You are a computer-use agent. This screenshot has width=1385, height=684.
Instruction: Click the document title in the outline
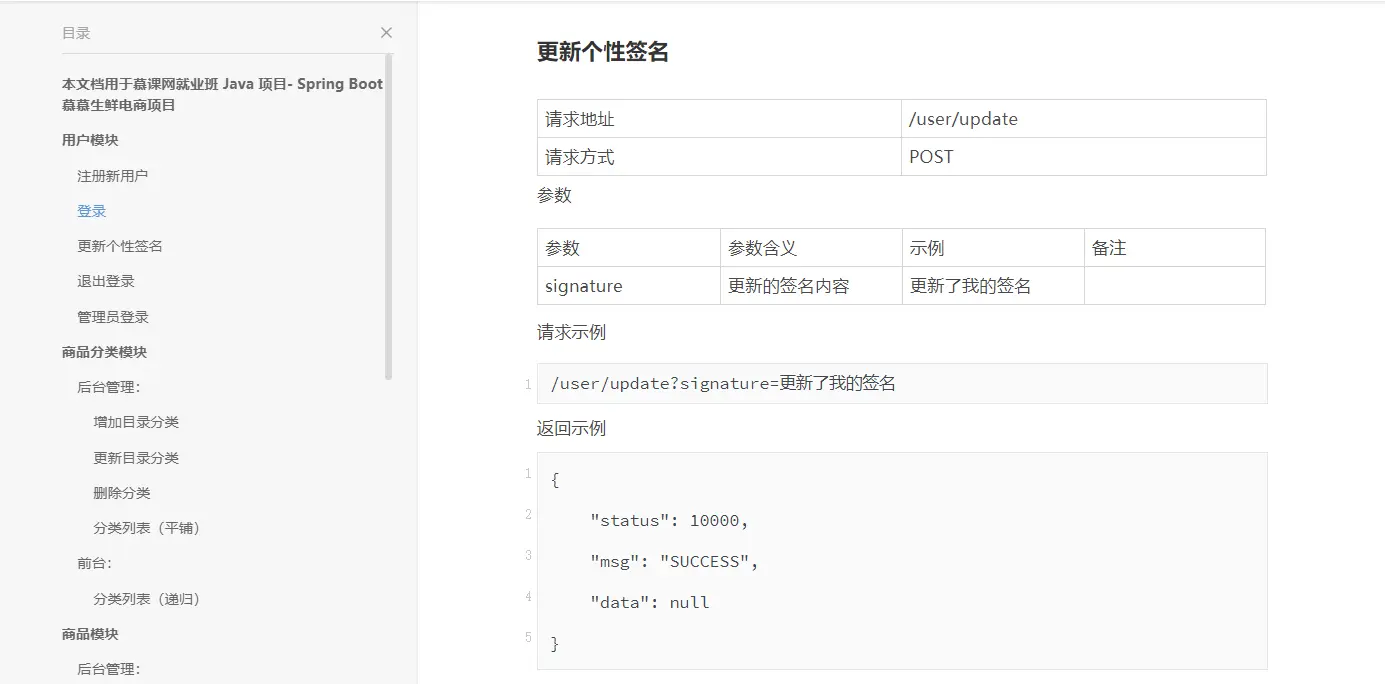tap(222, 94)
